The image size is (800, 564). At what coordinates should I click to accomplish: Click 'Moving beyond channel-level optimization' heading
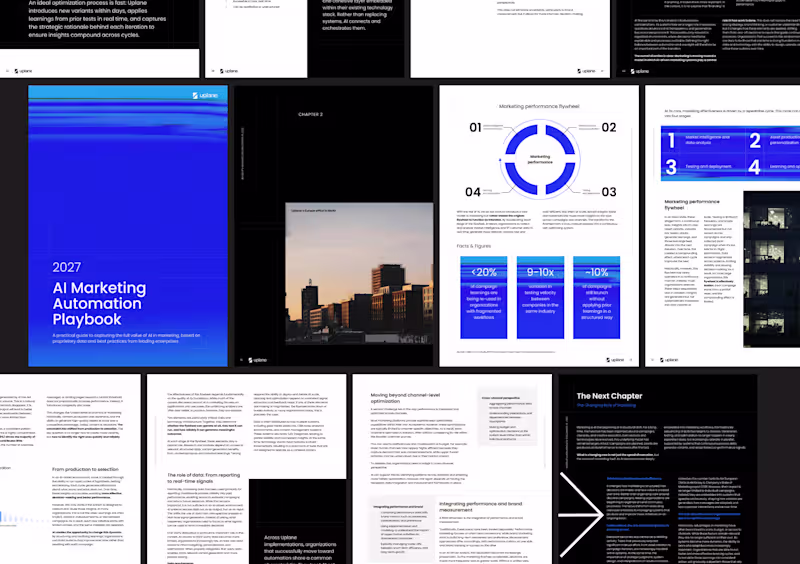405,398
